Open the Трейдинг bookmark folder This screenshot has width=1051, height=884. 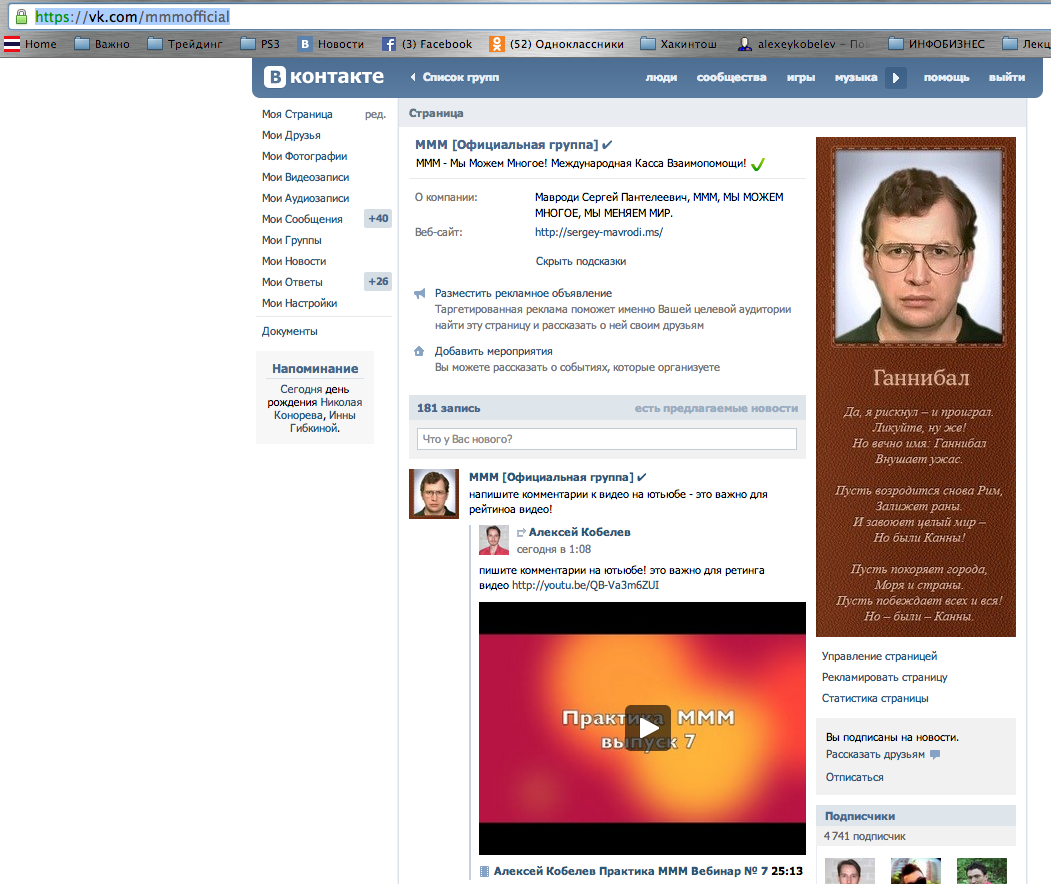184,44
